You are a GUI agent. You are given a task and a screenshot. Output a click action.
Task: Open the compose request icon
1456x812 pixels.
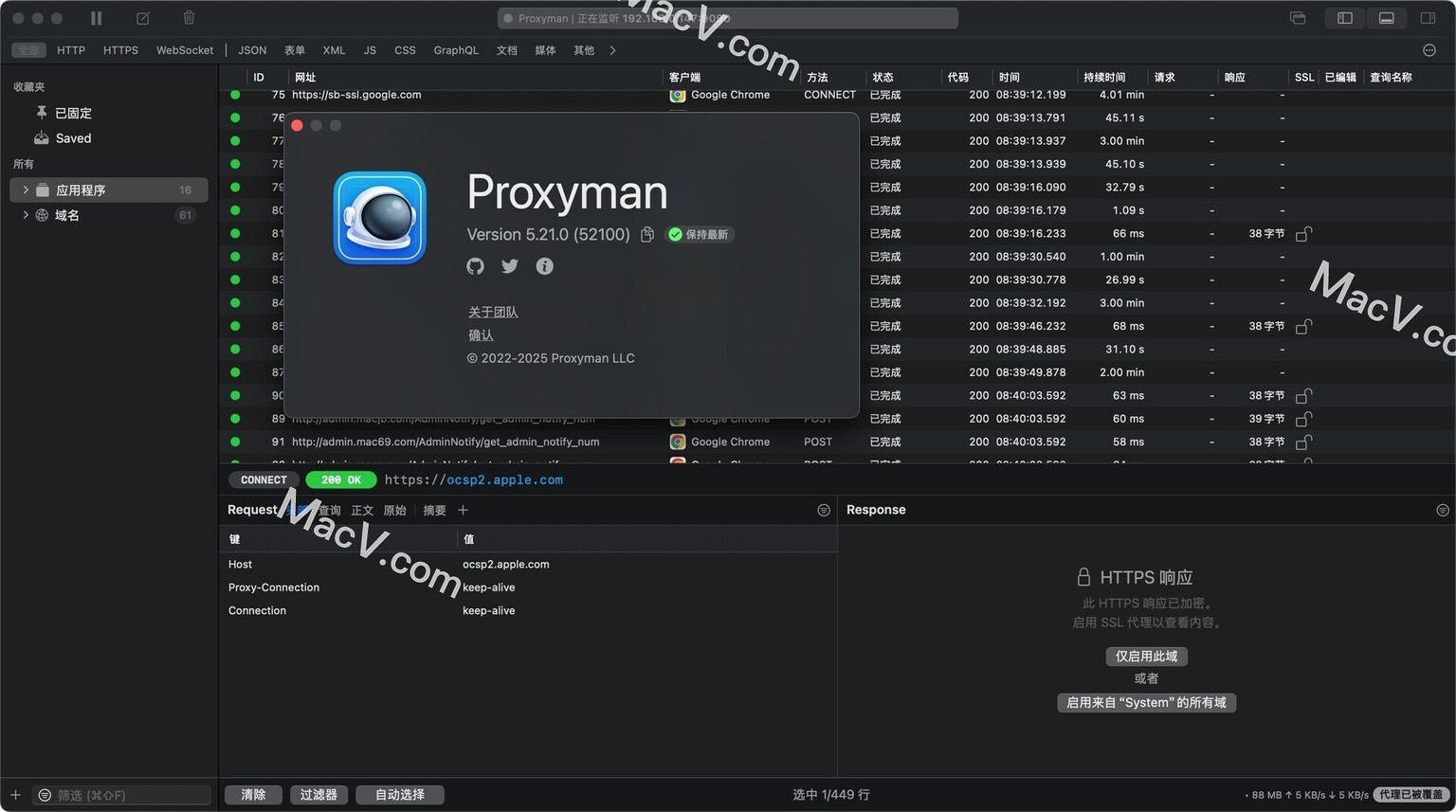point(143,18)
